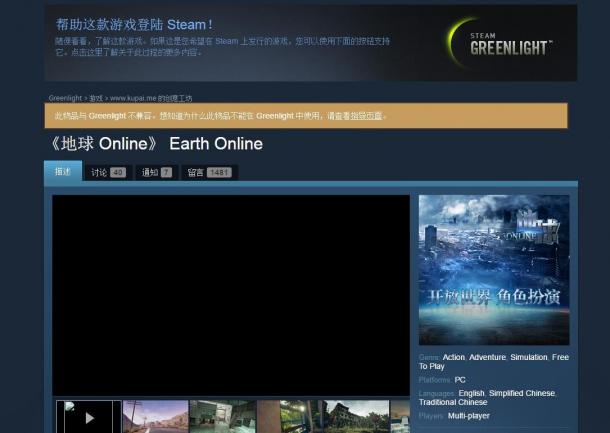Image resolution: width=610 pixels, height=433 pixels.
Task: Click the 1481 comments count badge
Action: 219,172
